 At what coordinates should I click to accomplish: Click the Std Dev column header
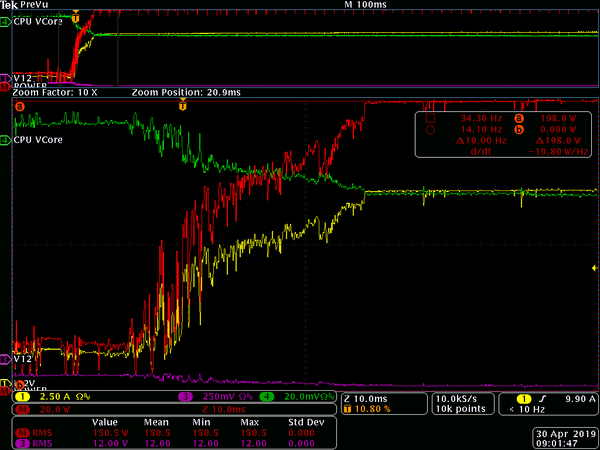[306, 422]
